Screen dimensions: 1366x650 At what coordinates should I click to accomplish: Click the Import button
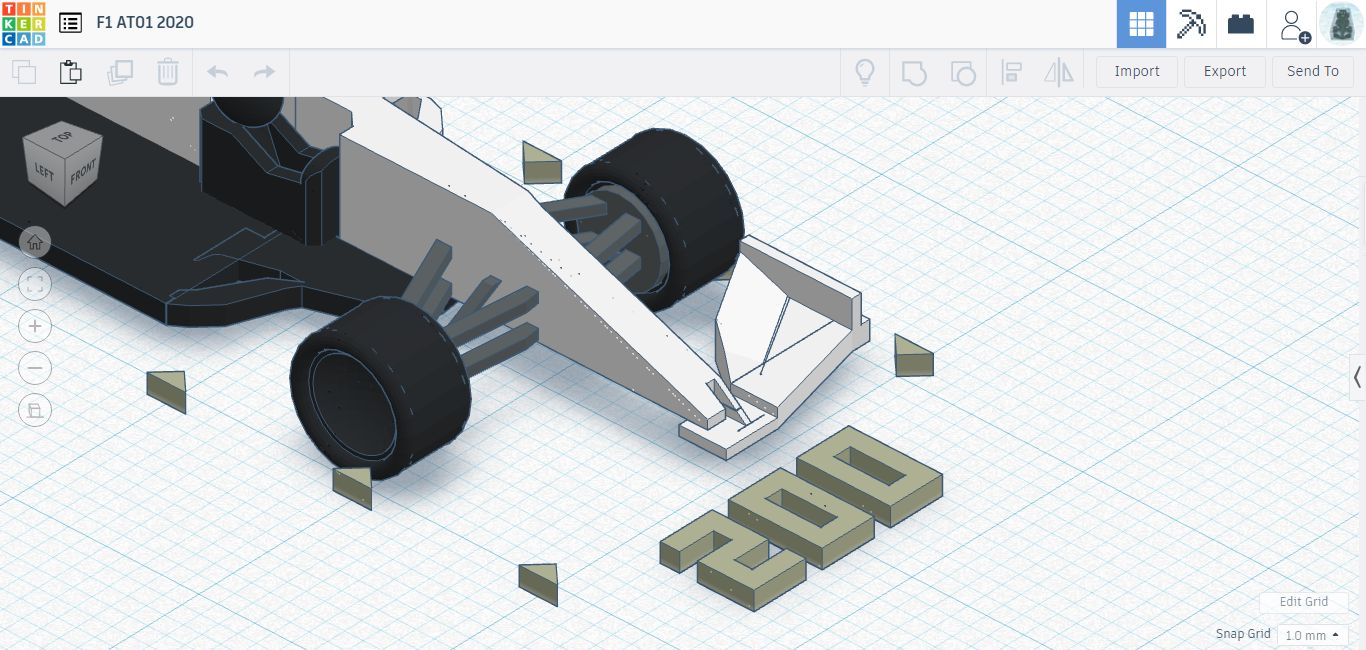click(x=1136, y=71)
